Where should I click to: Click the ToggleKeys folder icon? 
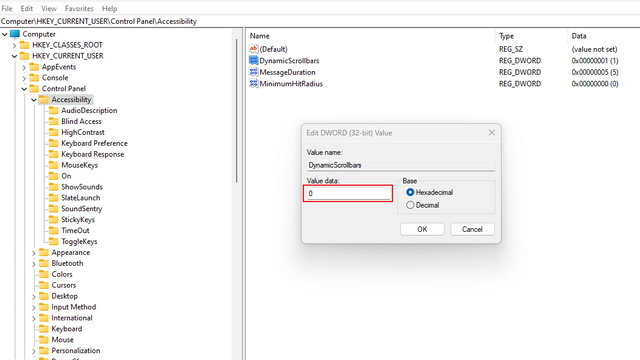click(x=53, y=242)
